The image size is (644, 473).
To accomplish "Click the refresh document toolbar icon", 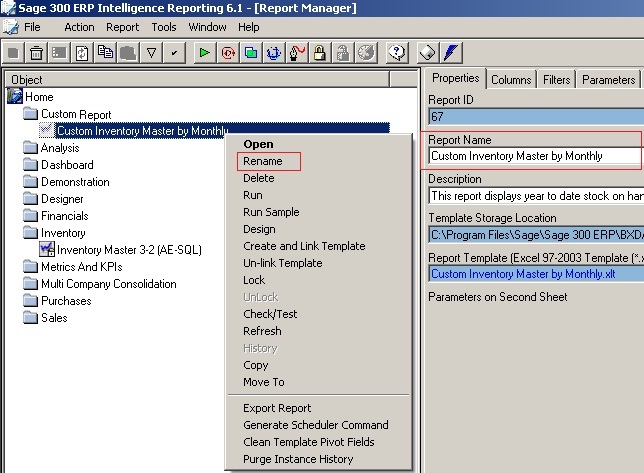I will coord(82,53).
